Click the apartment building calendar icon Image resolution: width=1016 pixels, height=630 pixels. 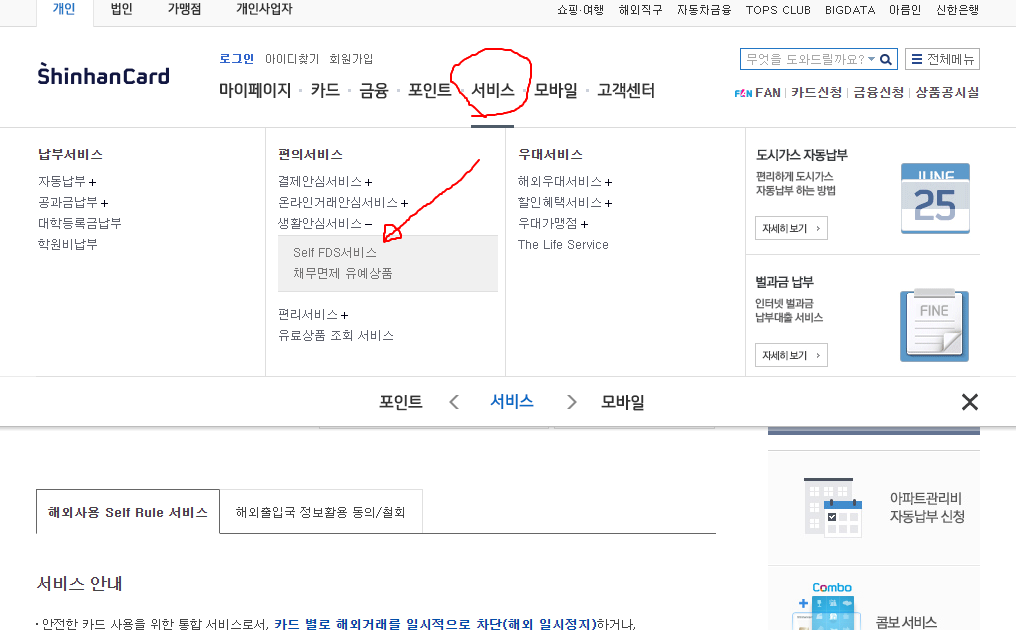click(x=833, y=508)
